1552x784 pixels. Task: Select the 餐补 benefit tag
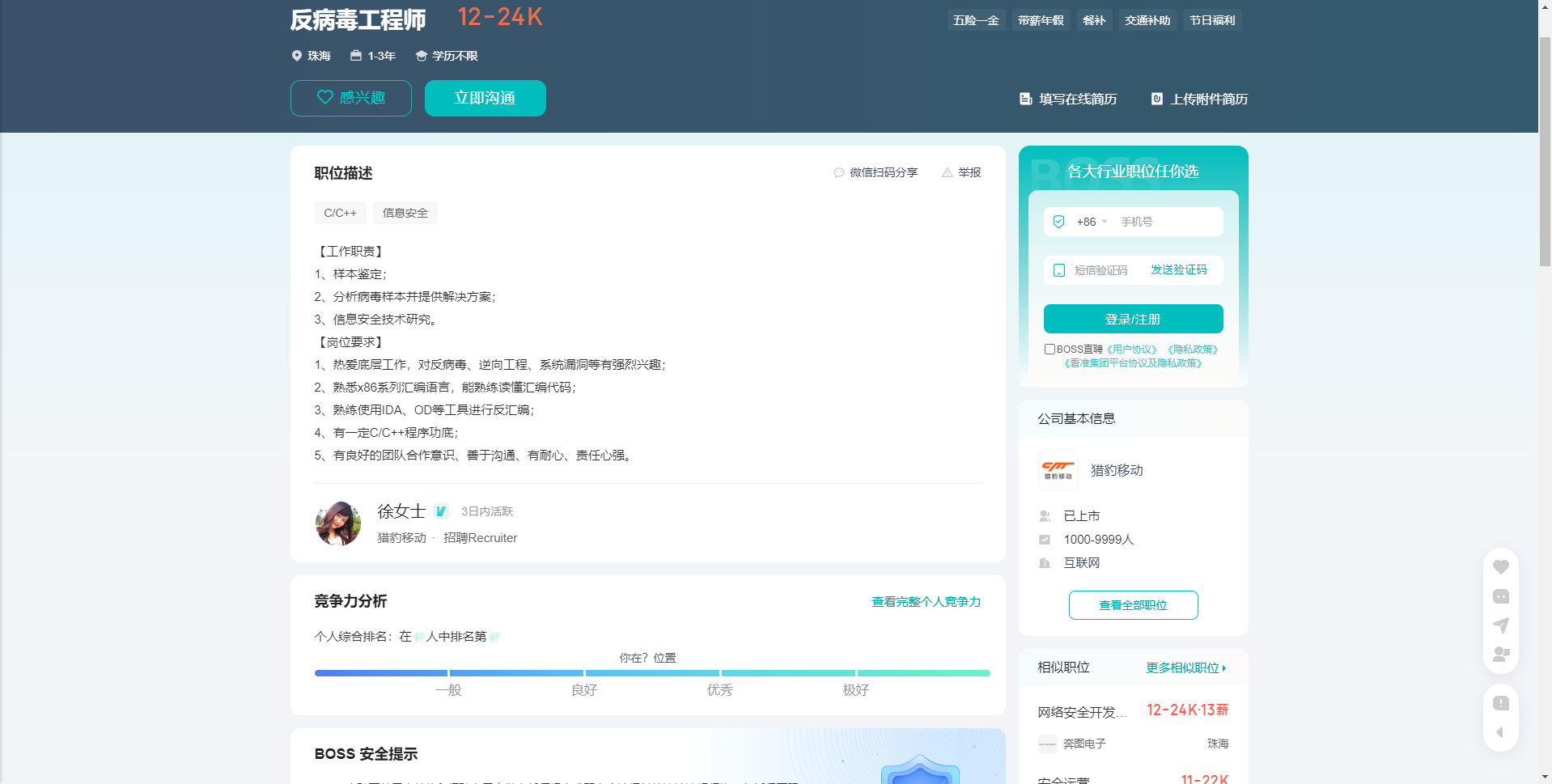pos(1094,20)
